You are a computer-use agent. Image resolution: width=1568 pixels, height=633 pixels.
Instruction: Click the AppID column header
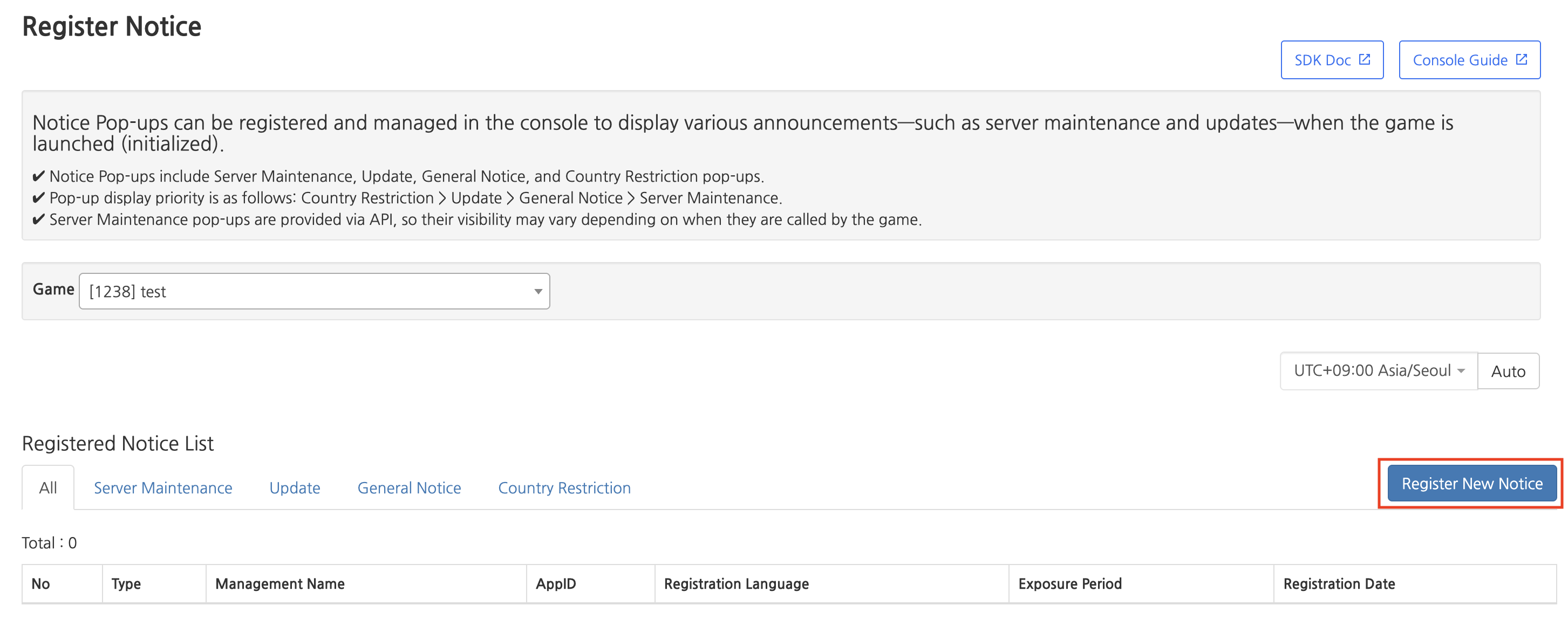coord(555,584)
